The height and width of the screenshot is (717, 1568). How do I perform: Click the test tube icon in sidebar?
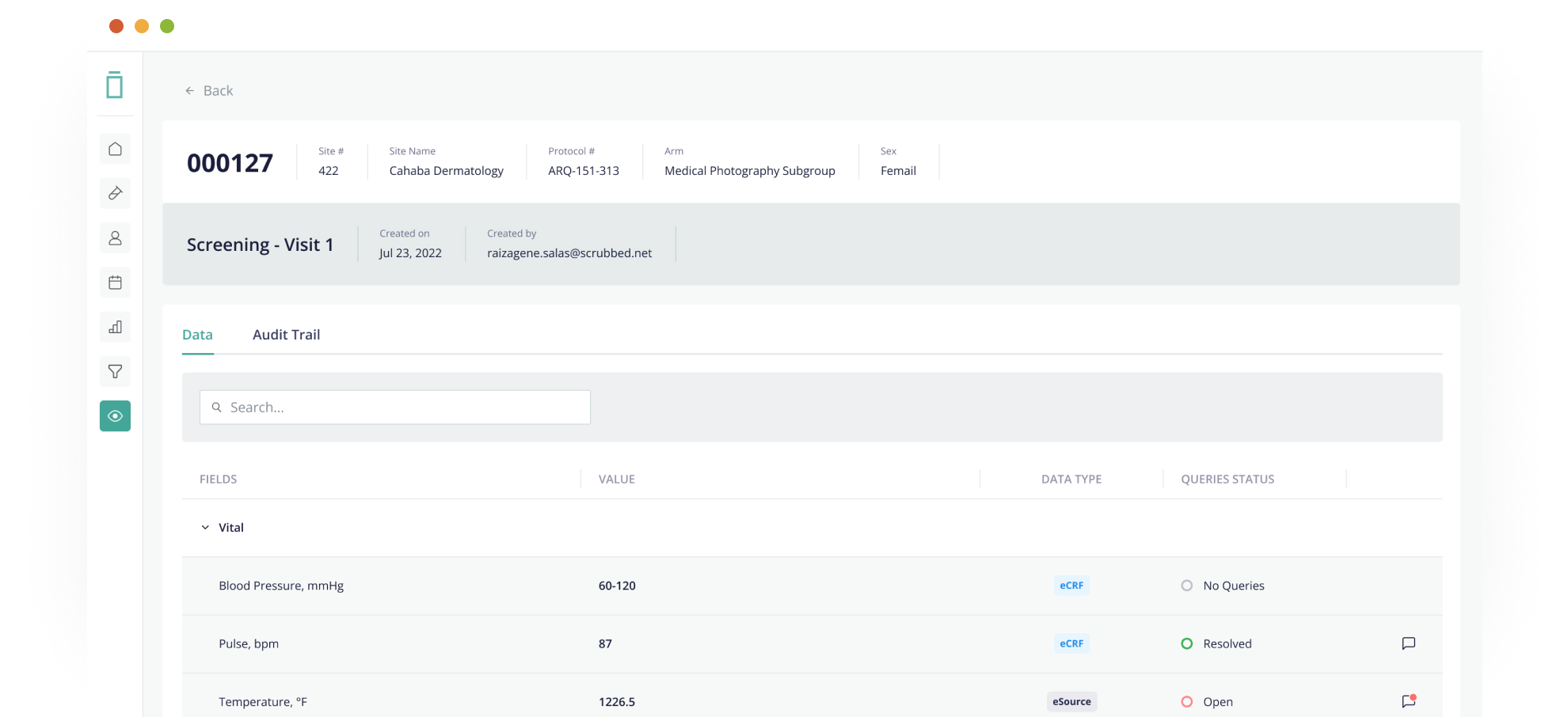115,193
